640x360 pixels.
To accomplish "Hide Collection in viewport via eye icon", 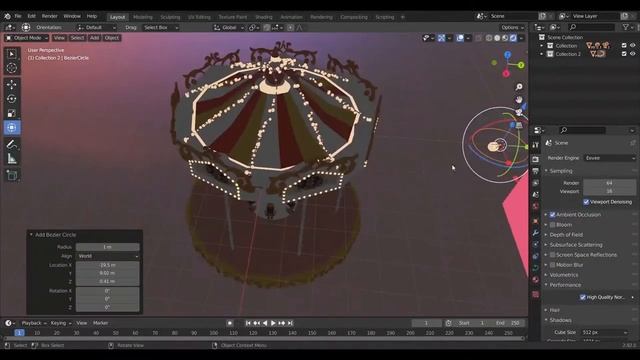I will (633, 46).
